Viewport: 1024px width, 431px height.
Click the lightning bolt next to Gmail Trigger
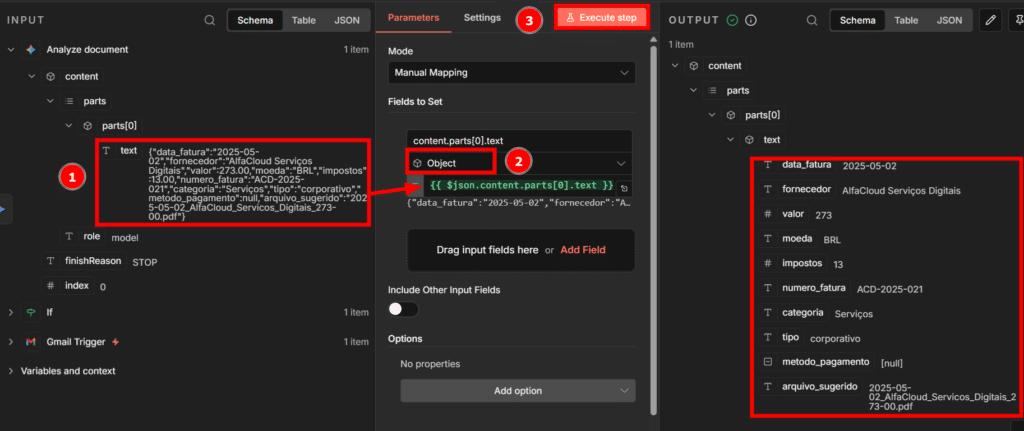(116, 342)
